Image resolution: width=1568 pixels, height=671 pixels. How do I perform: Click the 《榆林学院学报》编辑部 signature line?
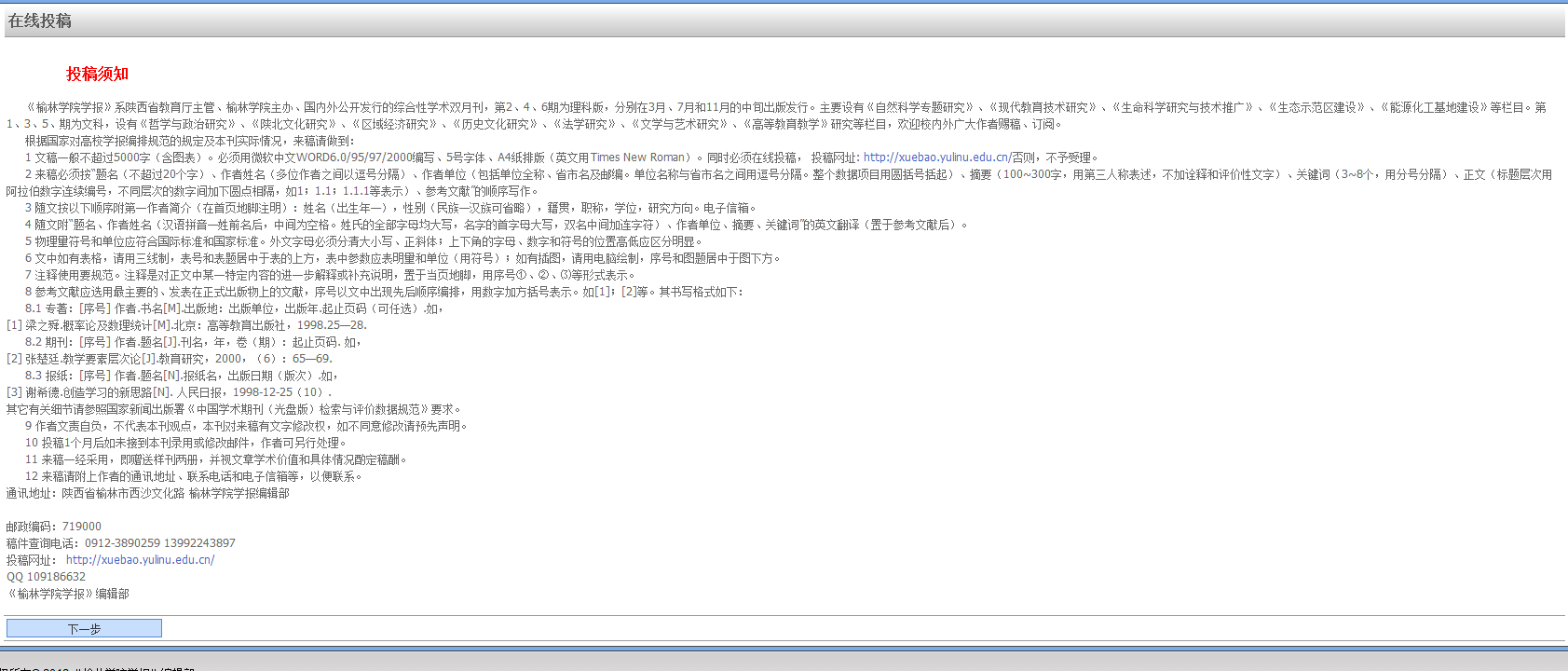click(68, 594)
